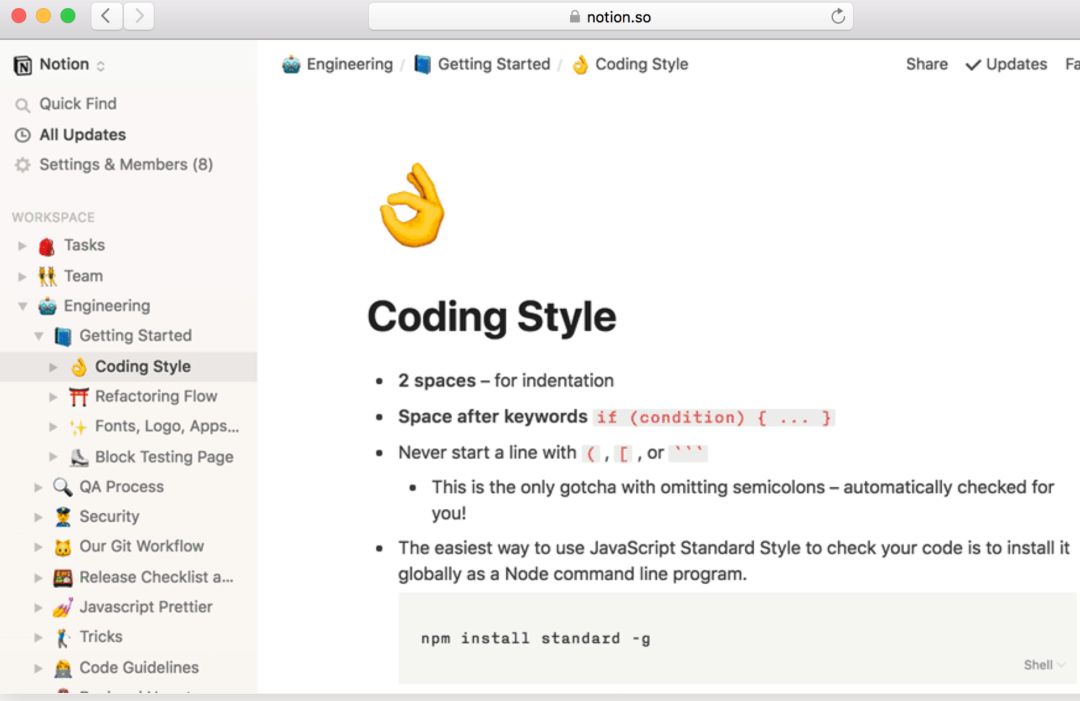Expand the QA Process toggle
The image size is (1080, 701).
click(x=39, y=487)
